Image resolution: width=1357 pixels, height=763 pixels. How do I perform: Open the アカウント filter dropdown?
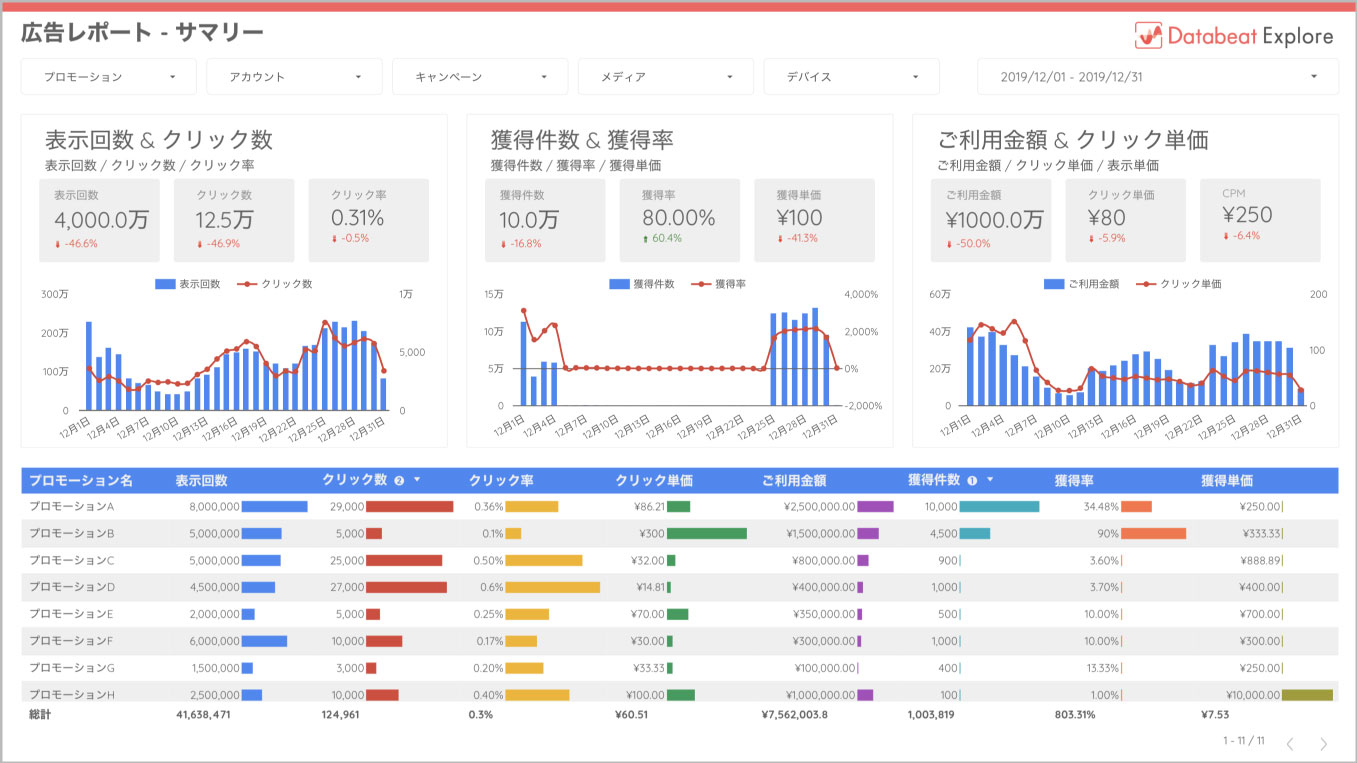pyautogui.click(x=294, y=77)
